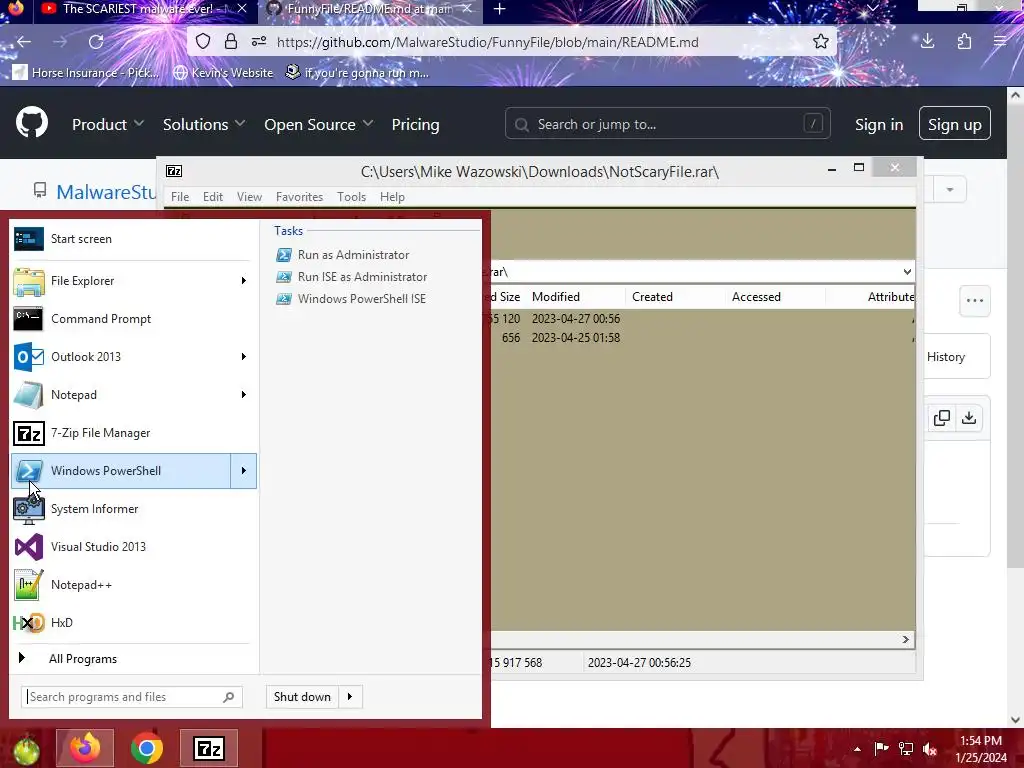
Task: Focus the Search programs and files box
Action: [x=131, y=697]
